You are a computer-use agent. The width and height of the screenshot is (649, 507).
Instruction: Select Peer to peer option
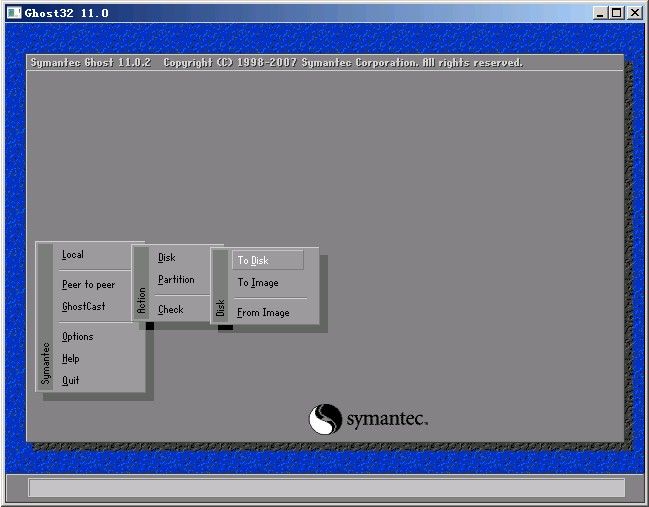click(x=88, y=285)
